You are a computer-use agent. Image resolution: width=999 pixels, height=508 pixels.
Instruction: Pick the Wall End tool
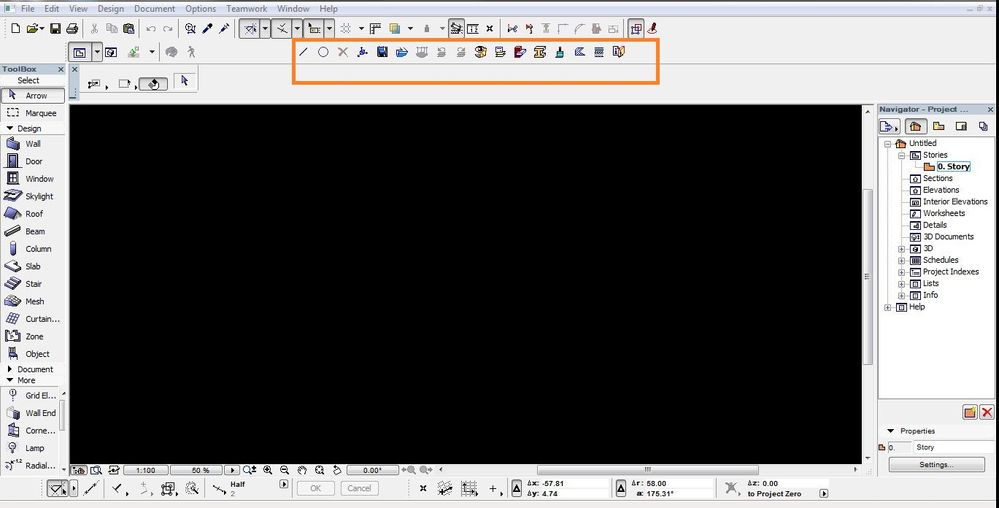(x=31, y=413)
